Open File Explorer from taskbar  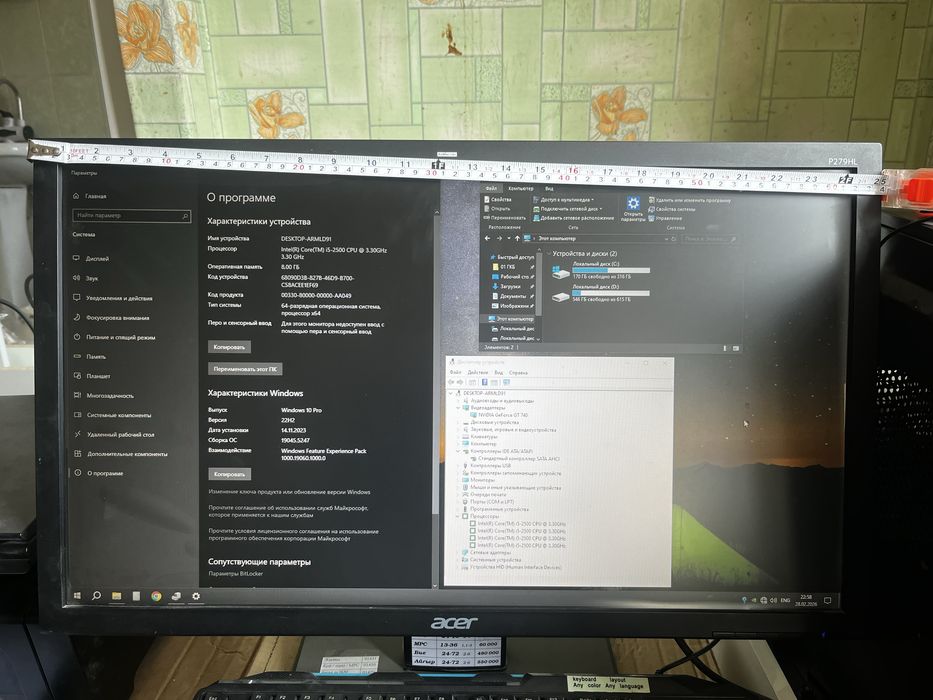tap(116, 596)
